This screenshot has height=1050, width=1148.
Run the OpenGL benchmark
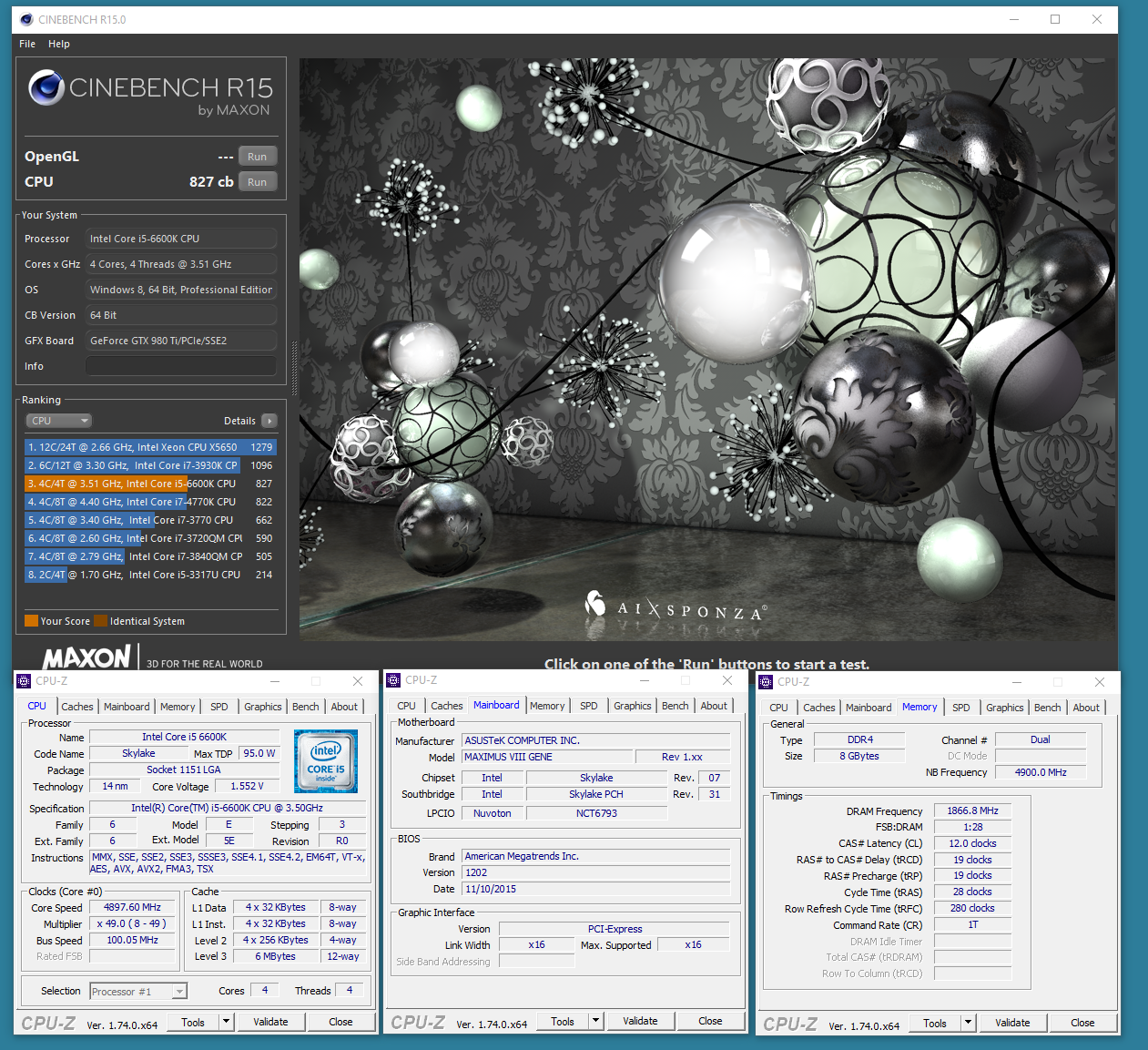(x=258, y=157)
